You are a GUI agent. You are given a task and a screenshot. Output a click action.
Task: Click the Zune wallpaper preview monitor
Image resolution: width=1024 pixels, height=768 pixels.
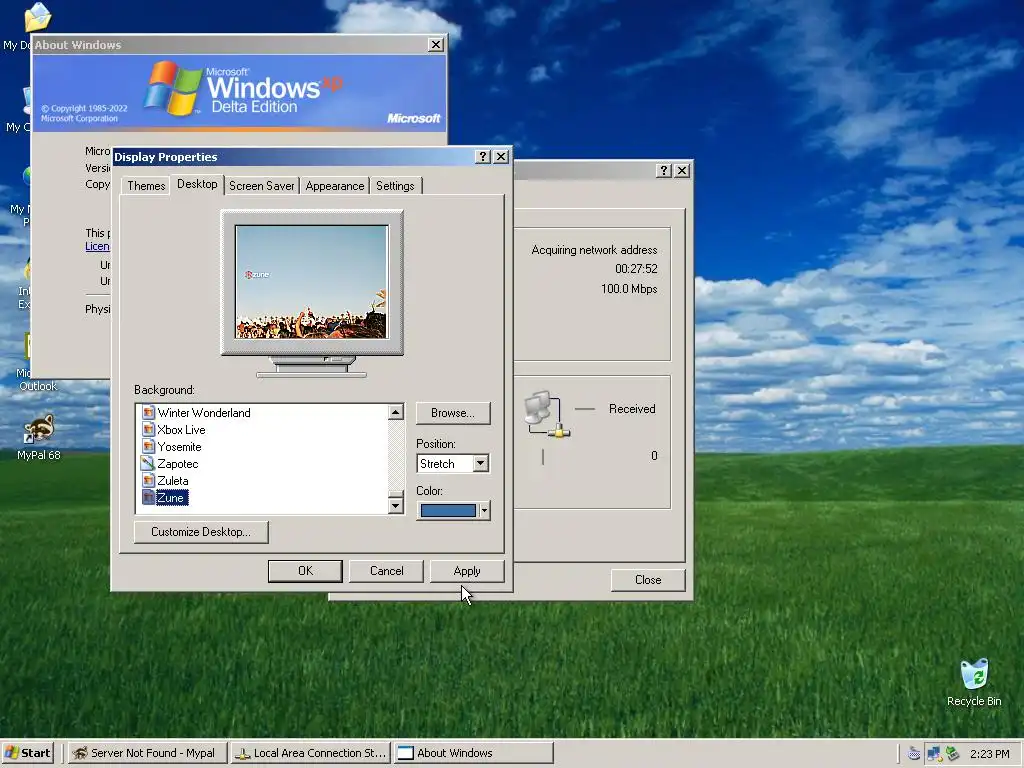click(x=312, y=282)
